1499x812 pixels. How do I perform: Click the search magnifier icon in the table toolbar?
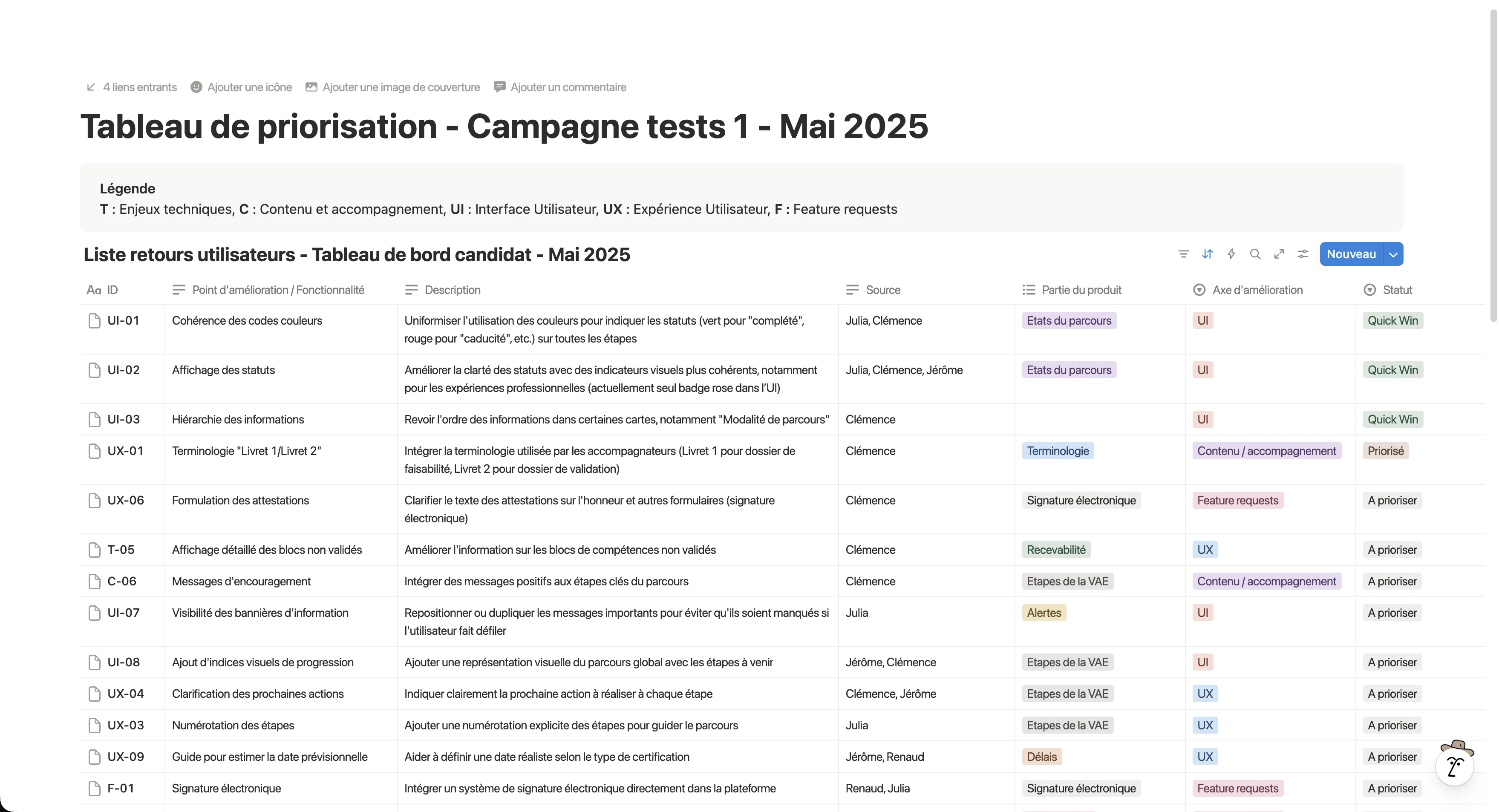click(1255, 254)
